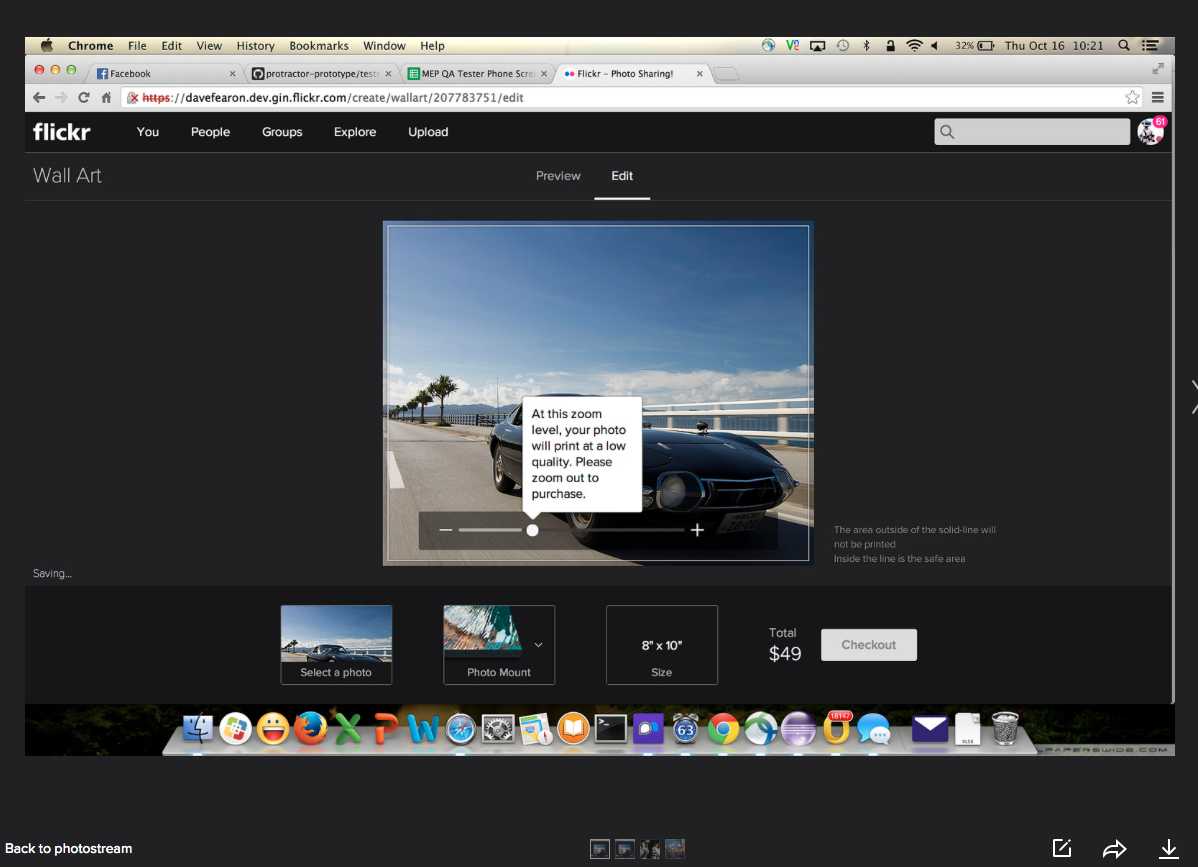The height and width of the screenshot is (867, 1198).
Task: Open the Explore menu in Flickr navigation
Action: coord(355,132)
